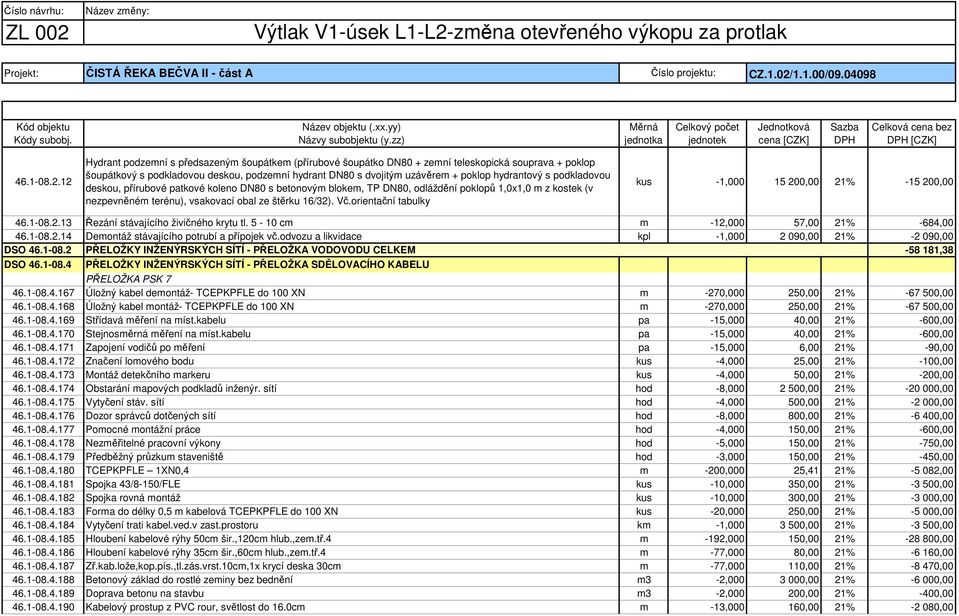Click 'Značení lomového bodu' item
This screenshot has width=959, height=616.
tap(139, 361)
